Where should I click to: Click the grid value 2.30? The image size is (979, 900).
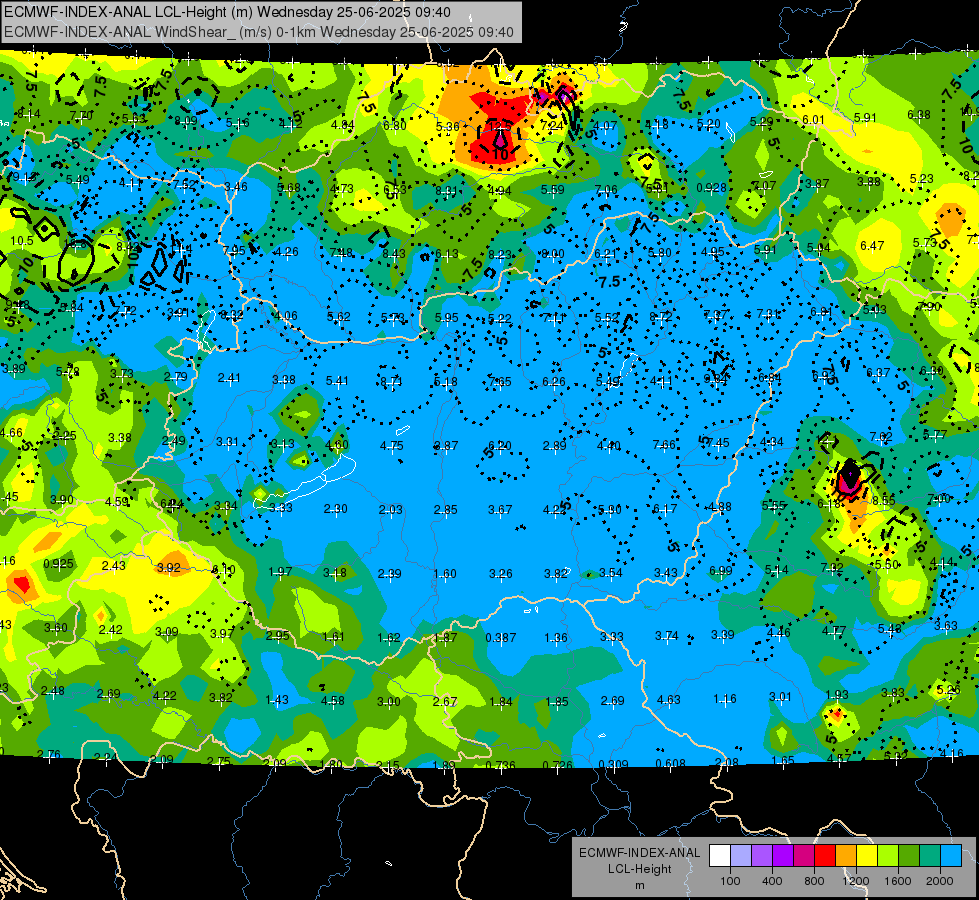[x=335, y=509]
